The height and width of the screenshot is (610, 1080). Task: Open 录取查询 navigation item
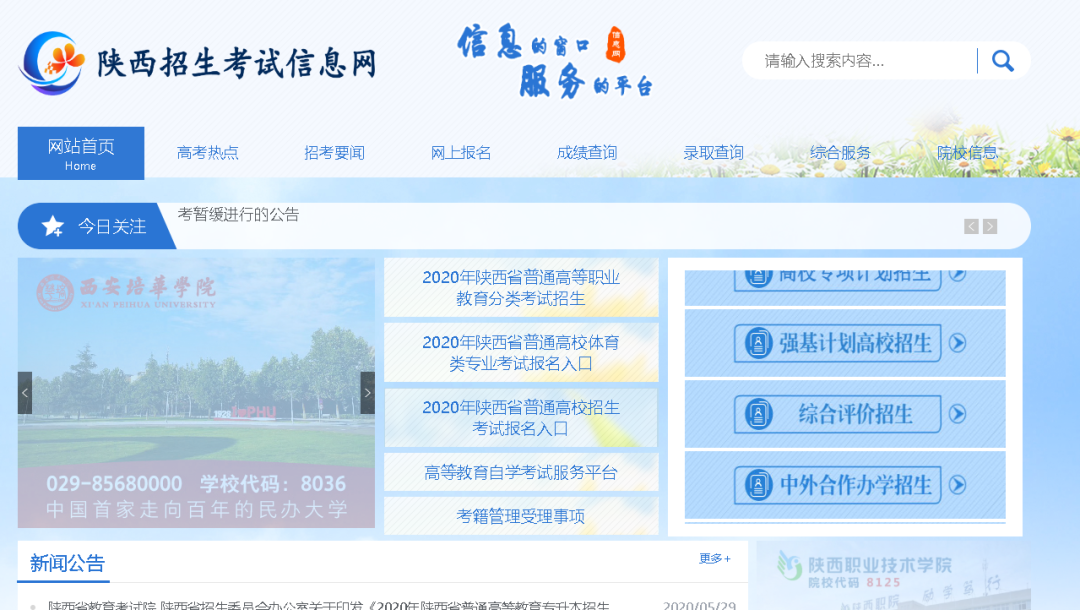(713, 153)
